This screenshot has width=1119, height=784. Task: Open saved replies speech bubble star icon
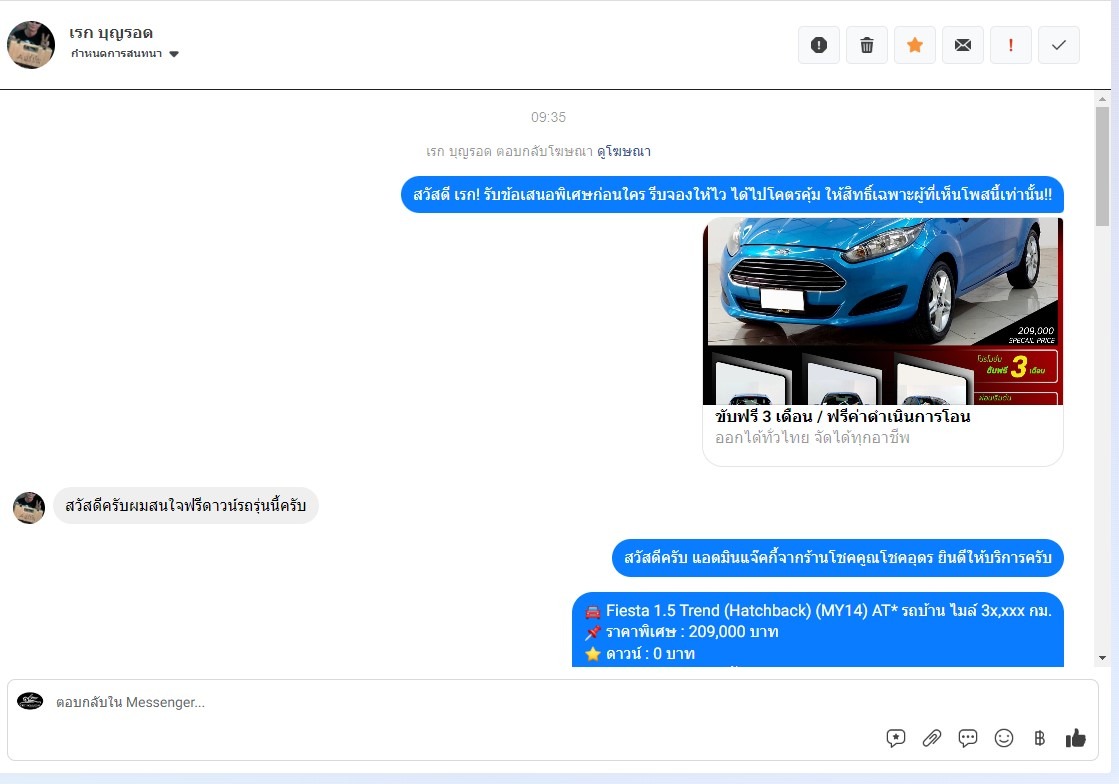(x=896, y=738)
